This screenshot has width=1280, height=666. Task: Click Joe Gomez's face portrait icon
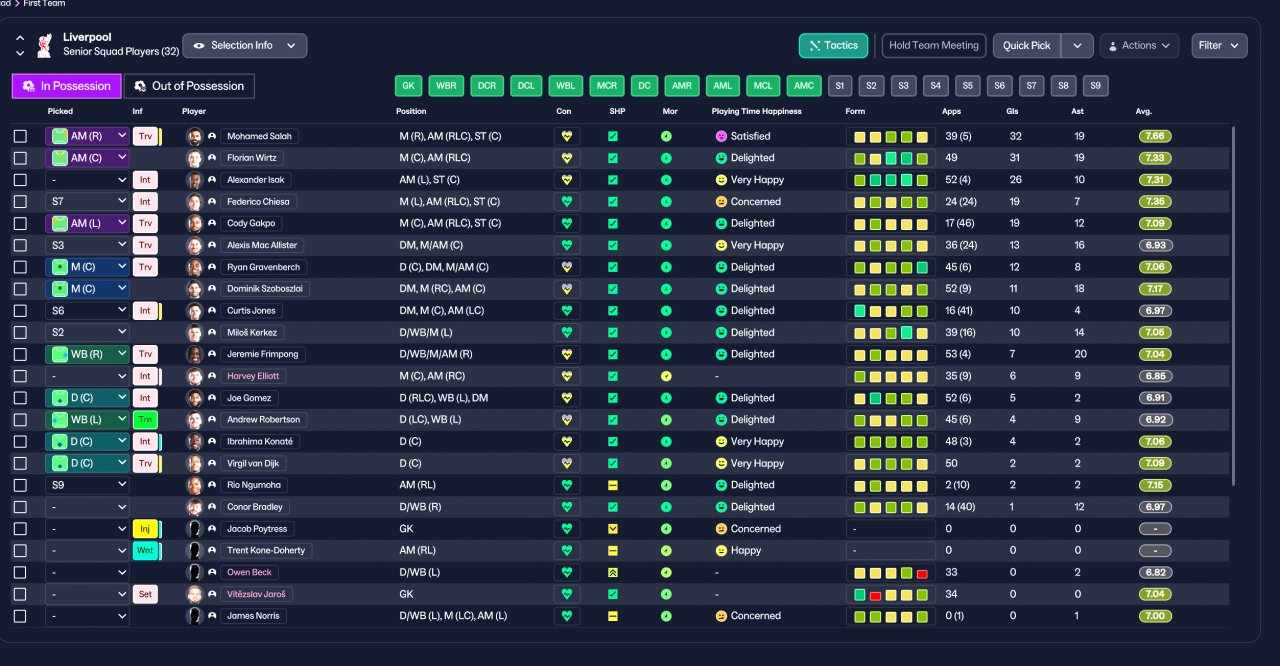click(194, 398)
